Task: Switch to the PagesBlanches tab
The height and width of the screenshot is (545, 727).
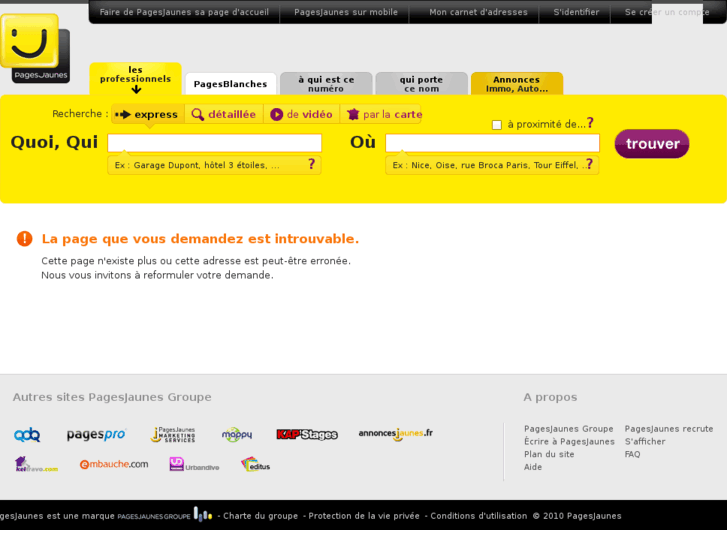Action: [x=230, y=84]
